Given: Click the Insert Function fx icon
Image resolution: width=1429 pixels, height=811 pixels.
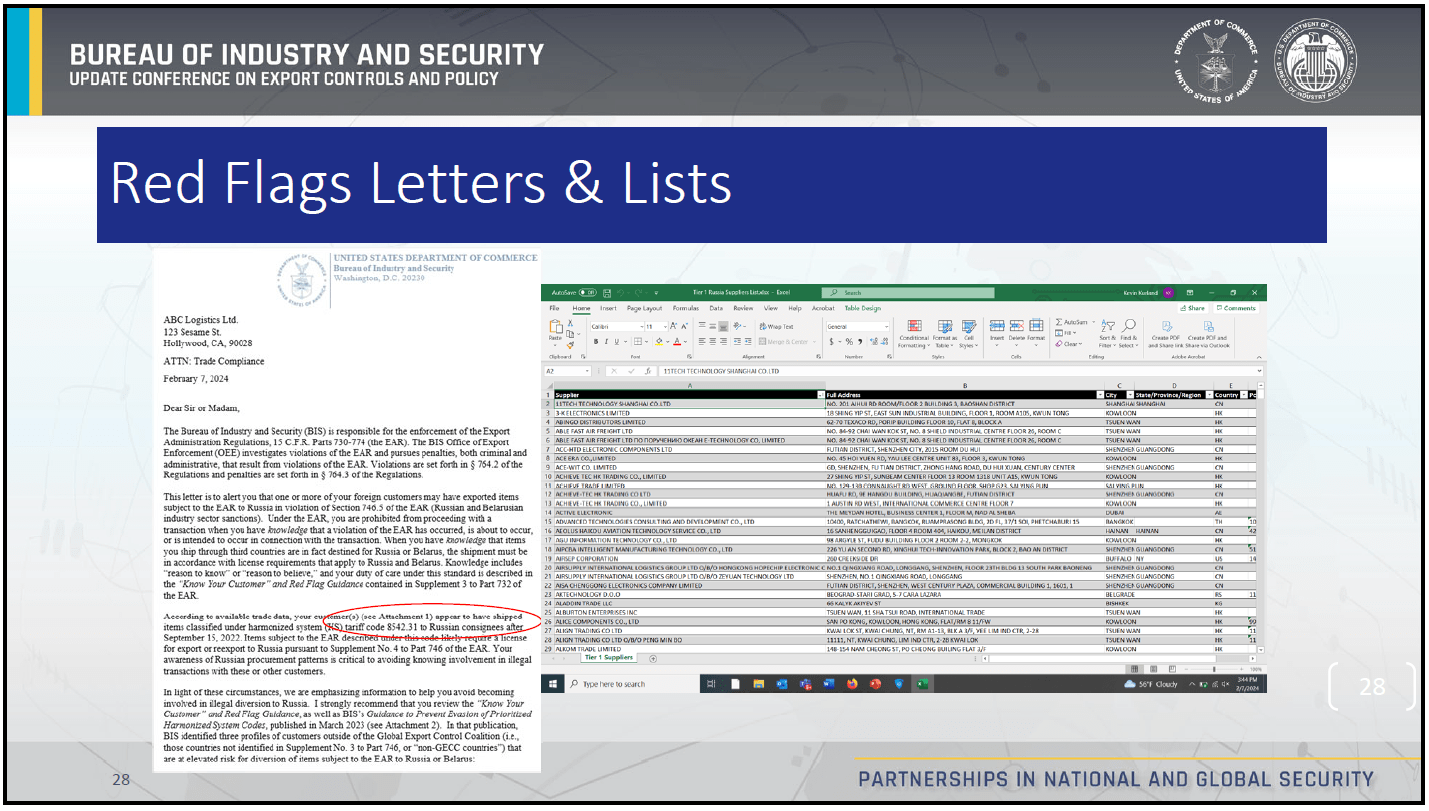Looking at the screenshot, I should pyautogui.click(x=650, y=370).
